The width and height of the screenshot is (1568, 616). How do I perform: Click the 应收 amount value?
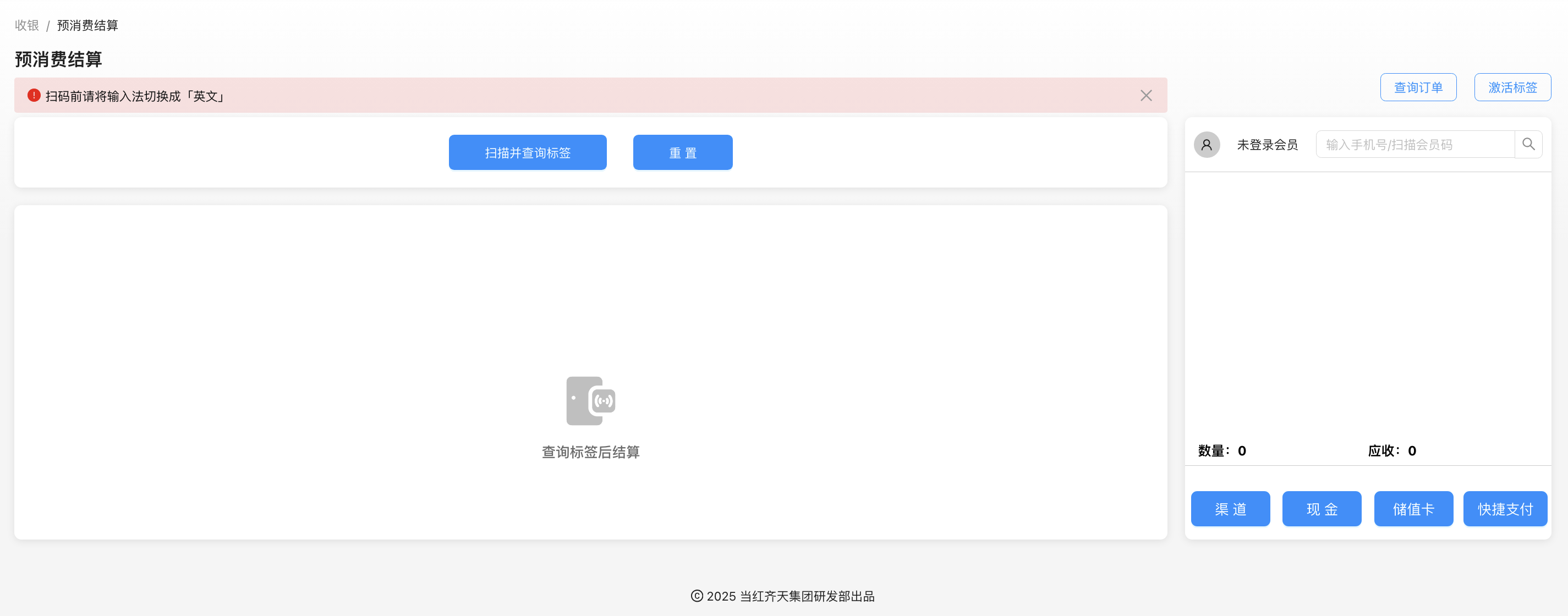click(1411, 450)
